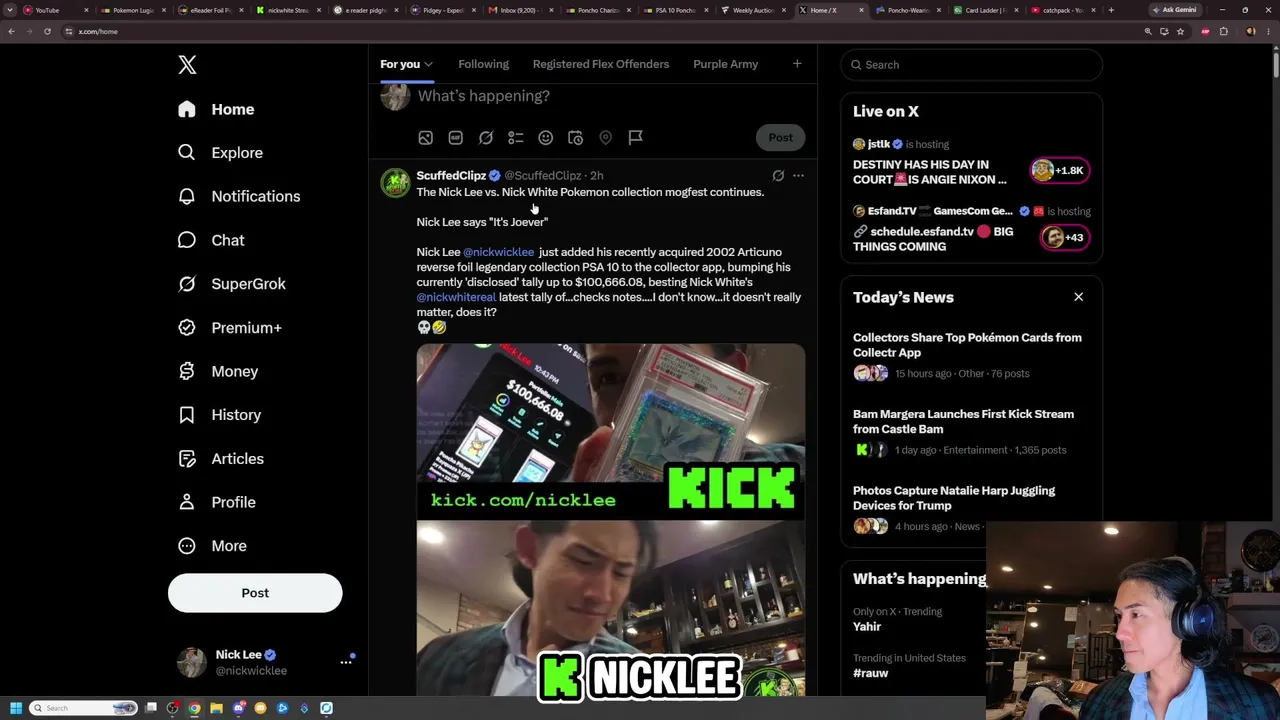Image resolution: width=1280 pixels, height=720 pixels.
Task: Click the Chrome icon in the taskbar
Action: (195, 708)
